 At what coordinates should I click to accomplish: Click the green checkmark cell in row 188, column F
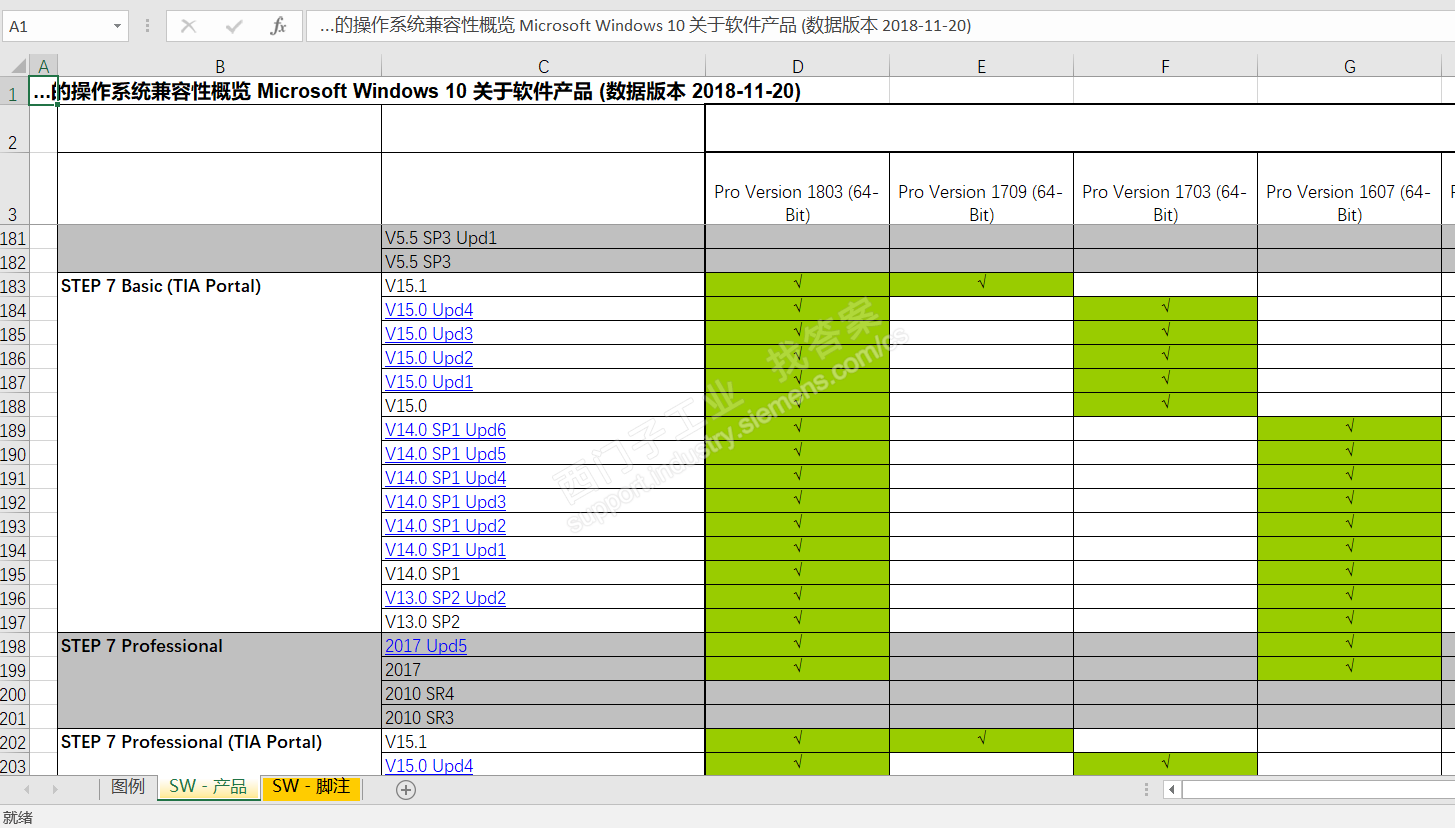click(x=1165, y=405)
